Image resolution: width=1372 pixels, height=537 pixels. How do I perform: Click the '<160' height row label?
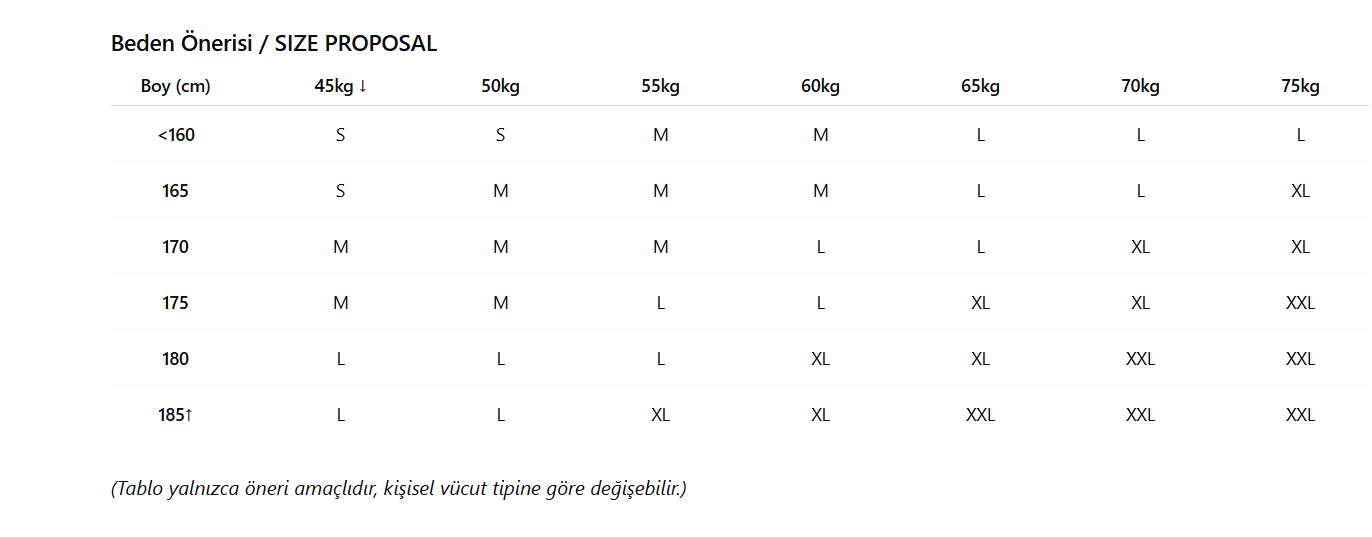click(x=176, y=135)
